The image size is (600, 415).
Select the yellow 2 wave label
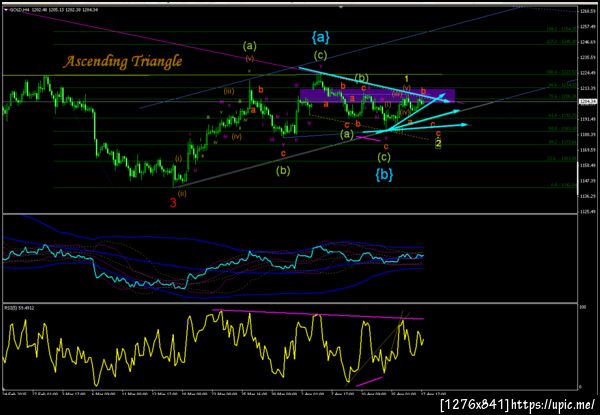(439, 144)
